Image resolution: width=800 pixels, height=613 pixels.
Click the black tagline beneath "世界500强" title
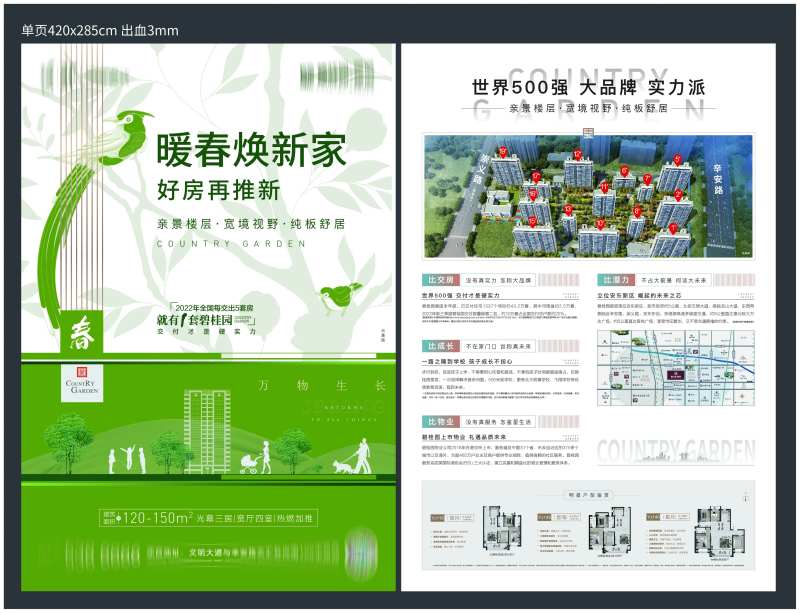(588, 108)
